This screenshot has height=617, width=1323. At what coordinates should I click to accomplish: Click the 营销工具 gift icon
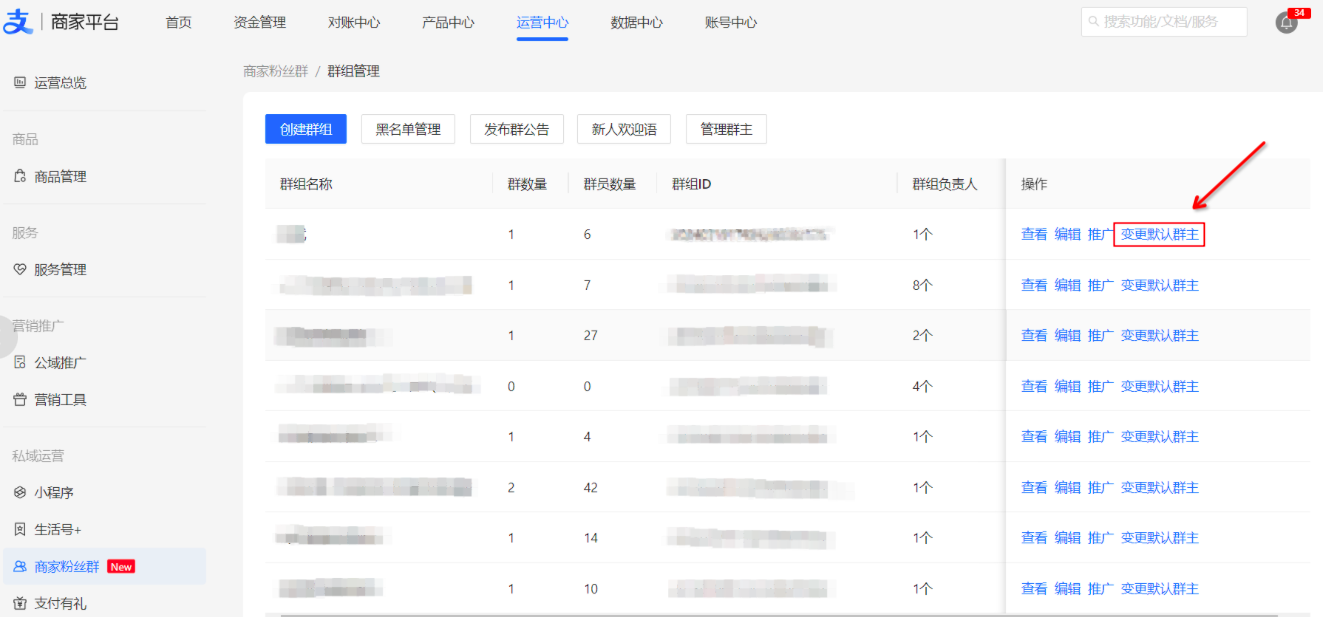[20, 399]
